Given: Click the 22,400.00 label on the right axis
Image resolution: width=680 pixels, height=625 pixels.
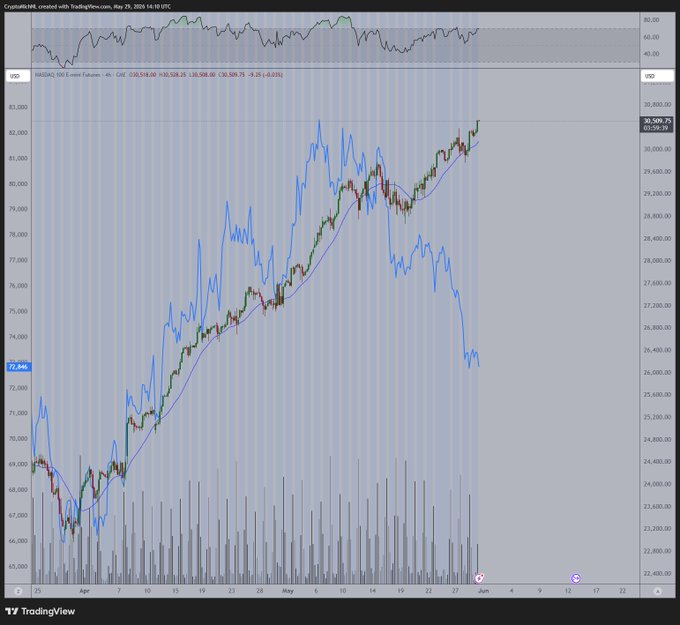Looking at the screenshot, I should (x=657, y=573).
